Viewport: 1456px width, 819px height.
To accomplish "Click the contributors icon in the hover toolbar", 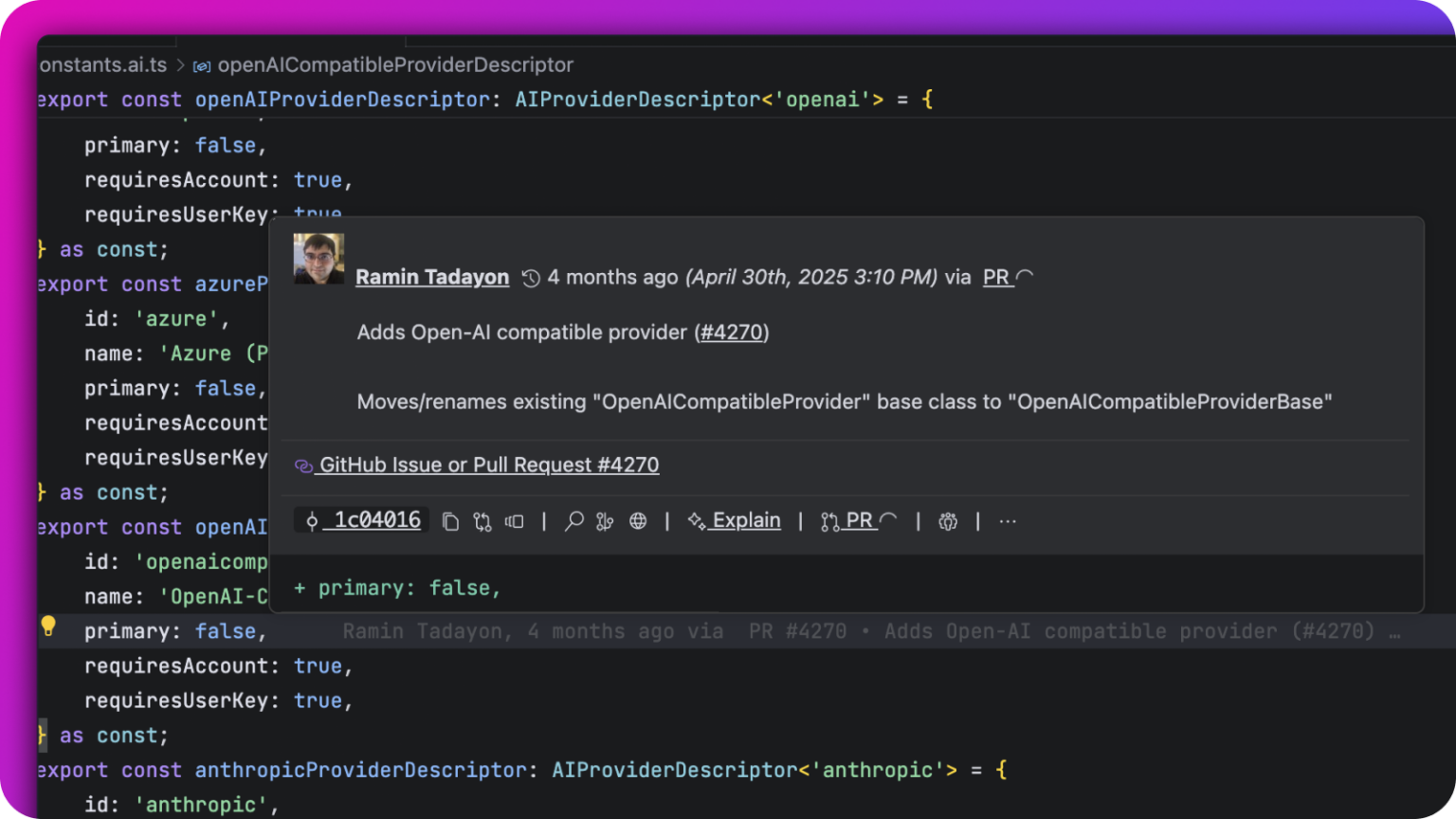I will coord(948,520).
